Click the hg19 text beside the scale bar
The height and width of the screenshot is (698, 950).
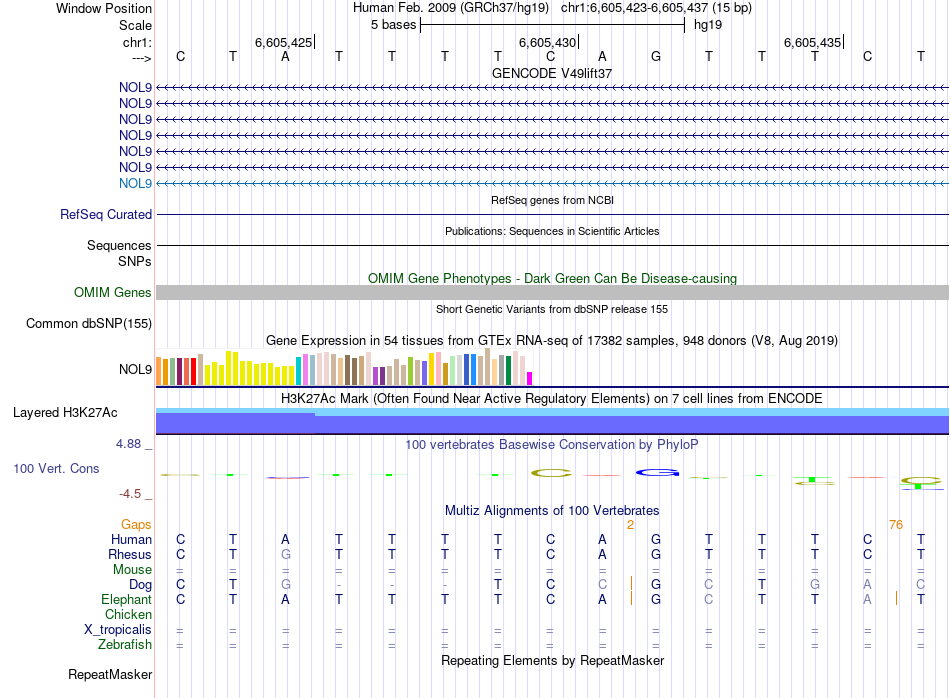(x=708, y=25)
